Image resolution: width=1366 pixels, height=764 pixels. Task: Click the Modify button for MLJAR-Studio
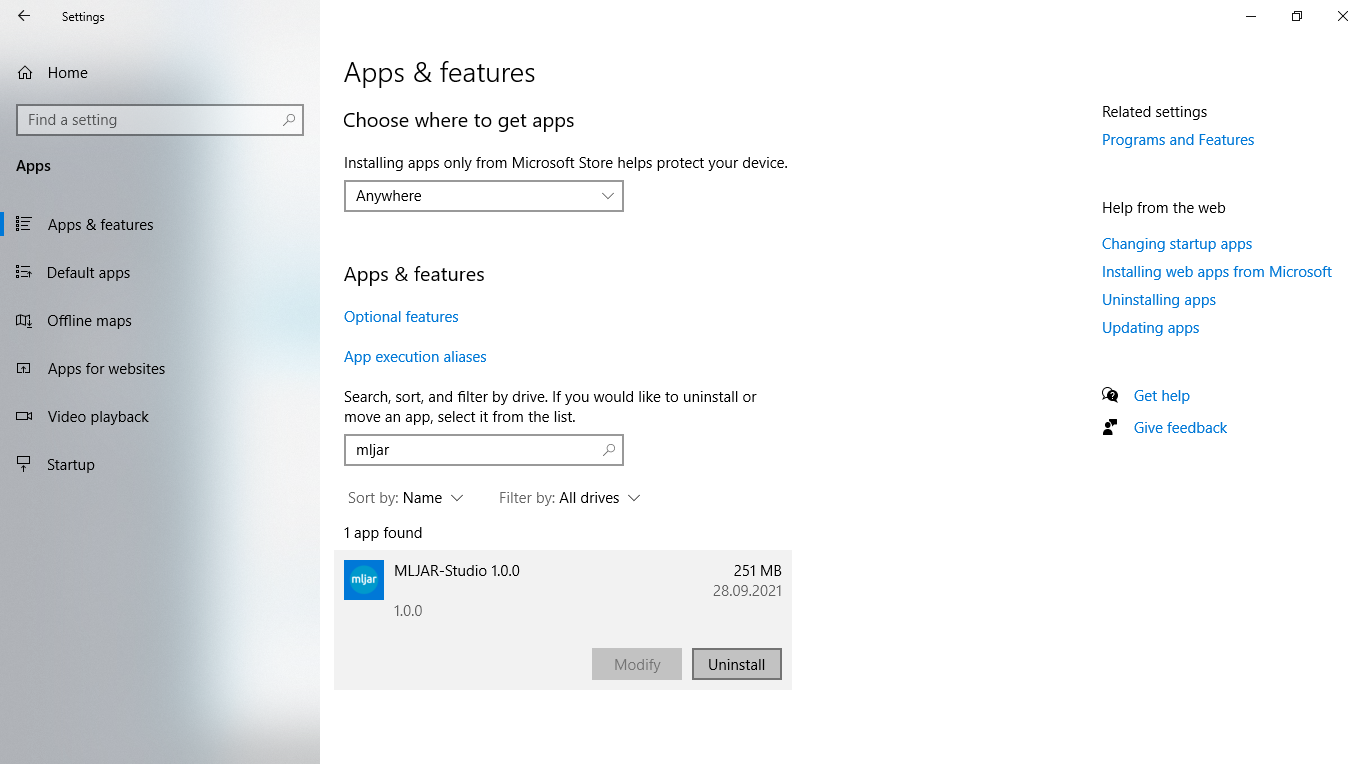[x=637, y=664]
